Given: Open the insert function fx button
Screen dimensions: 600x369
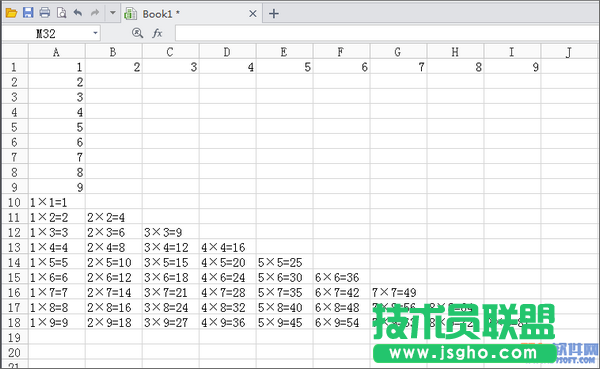Looking at the screenshot, I should tap(157, 33).
